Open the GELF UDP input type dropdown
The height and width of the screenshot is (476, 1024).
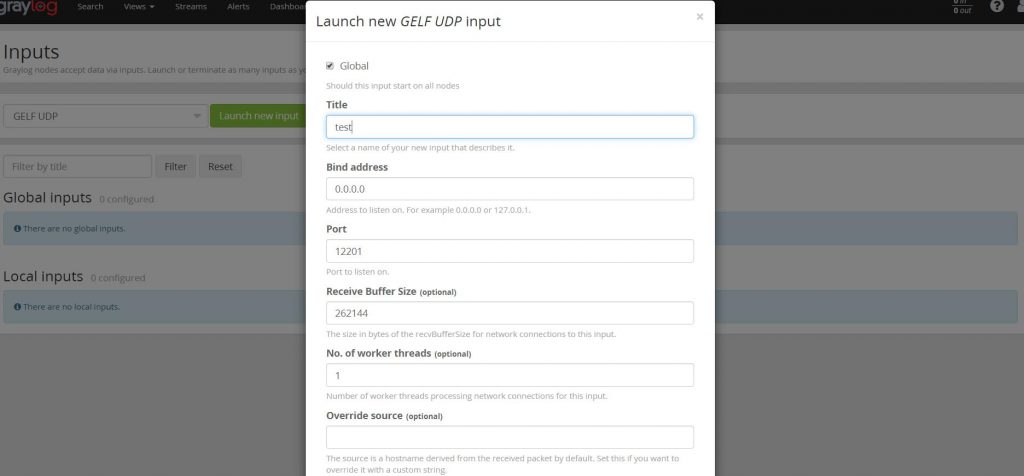(x=104, y=116)
